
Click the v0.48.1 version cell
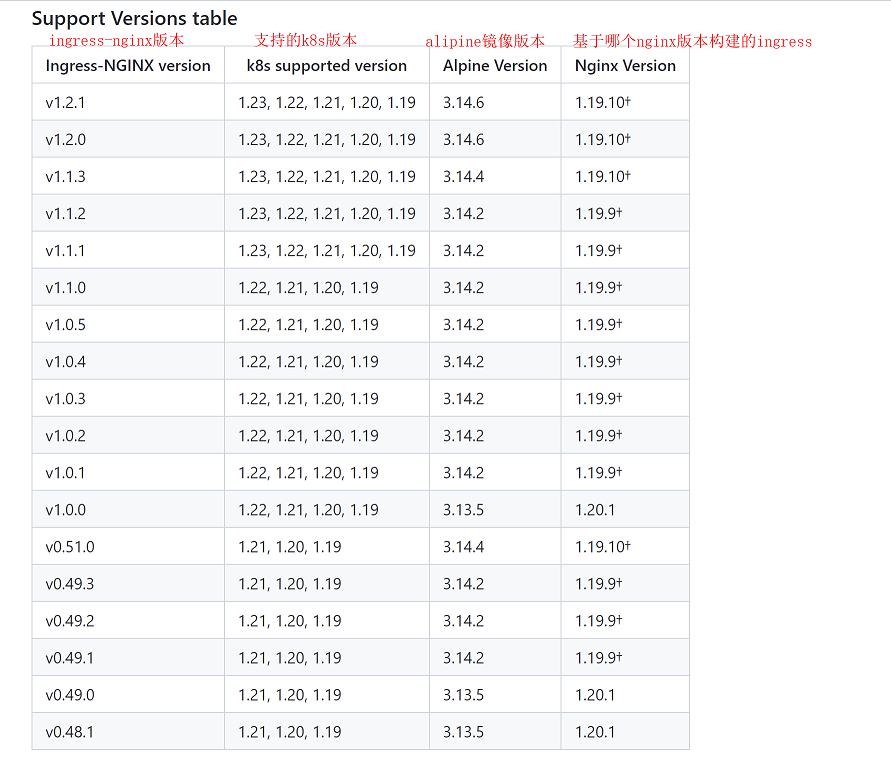click(70, 732)
